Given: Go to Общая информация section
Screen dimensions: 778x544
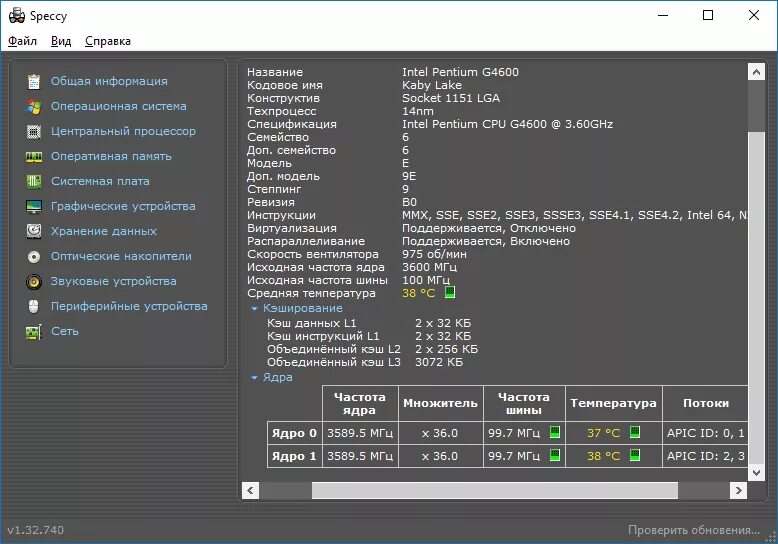Looking at the screenshot, I should 109,81.
